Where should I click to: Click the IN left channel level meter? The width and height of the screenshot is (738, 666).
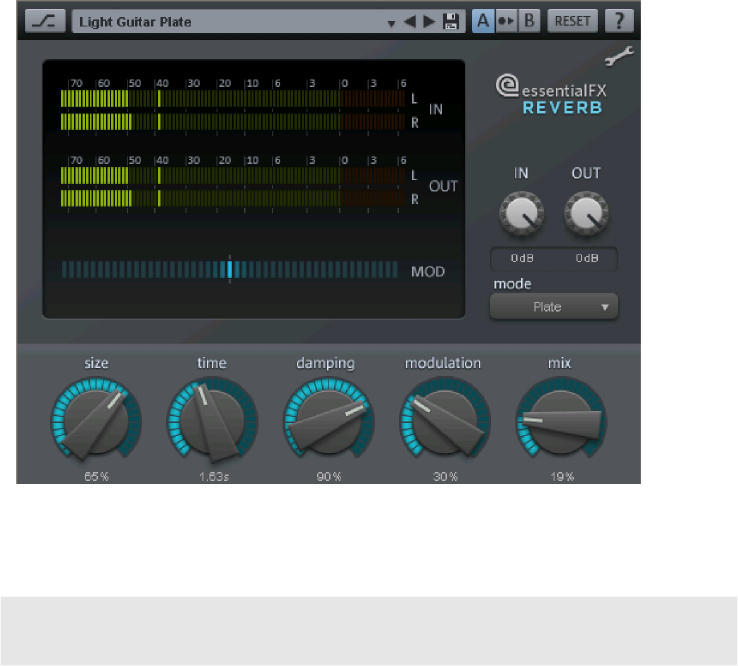pos(233,99)
